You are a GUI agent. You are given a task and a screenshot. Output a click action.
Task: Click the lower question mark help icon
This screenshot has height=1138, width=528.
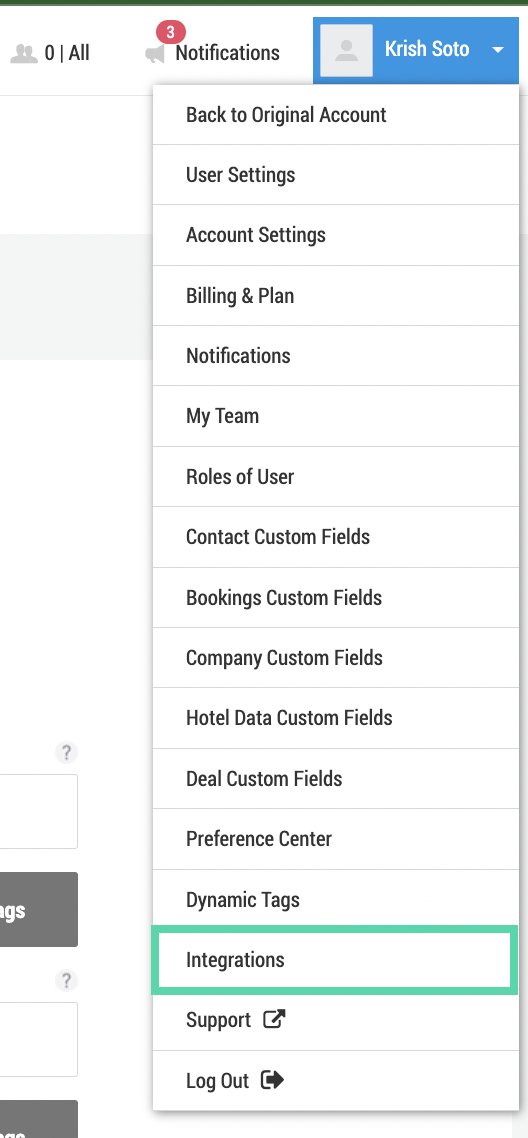point(66,981)
